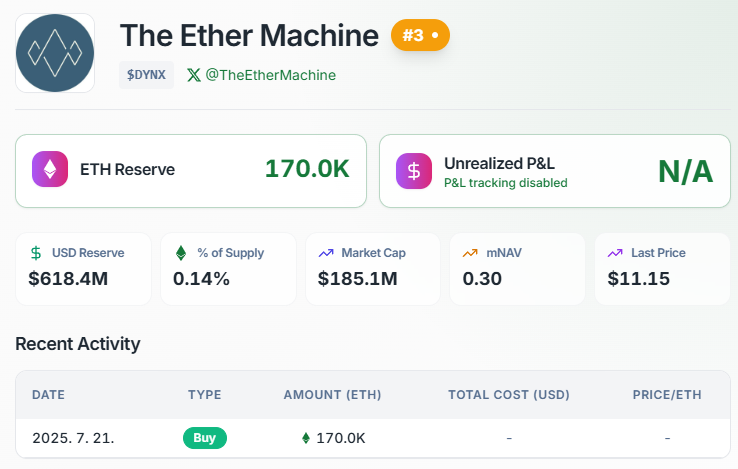Image resolution: width=738 pixels, height=469 pixels.
Task: Select the $DYNX ticker badge
Action: pos(146,75)
